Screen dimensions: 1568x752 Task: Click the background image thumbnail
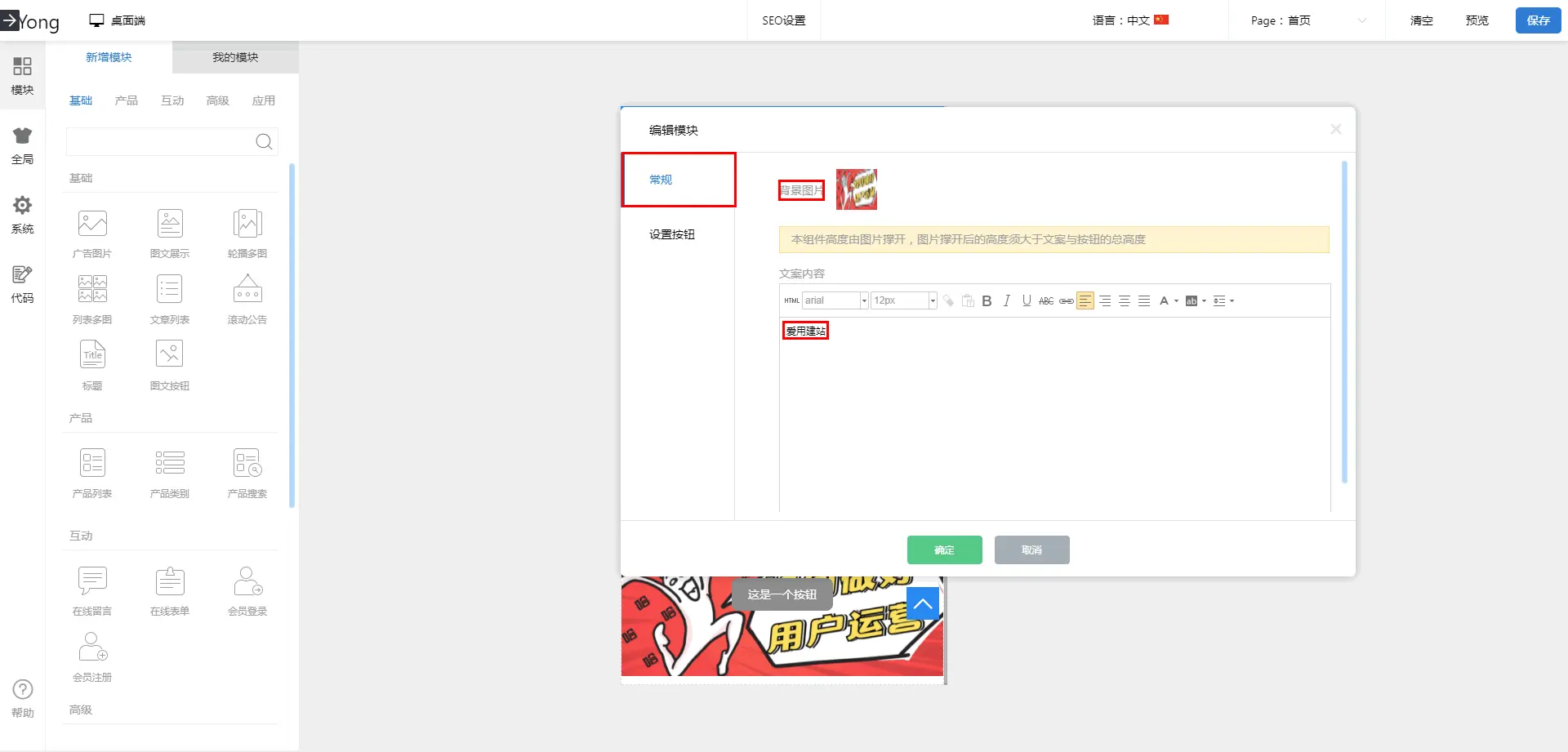(856, 189)
